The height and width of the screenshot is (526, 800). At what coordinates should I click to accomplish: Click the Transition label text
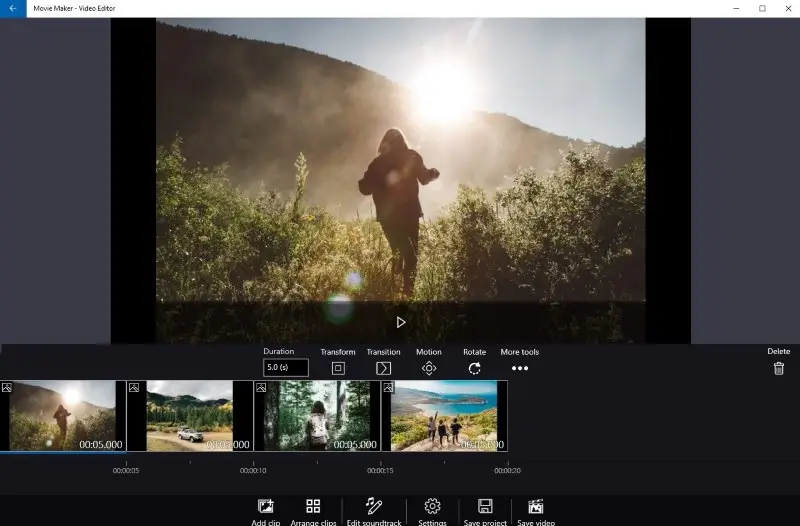[x=383, y=352]
